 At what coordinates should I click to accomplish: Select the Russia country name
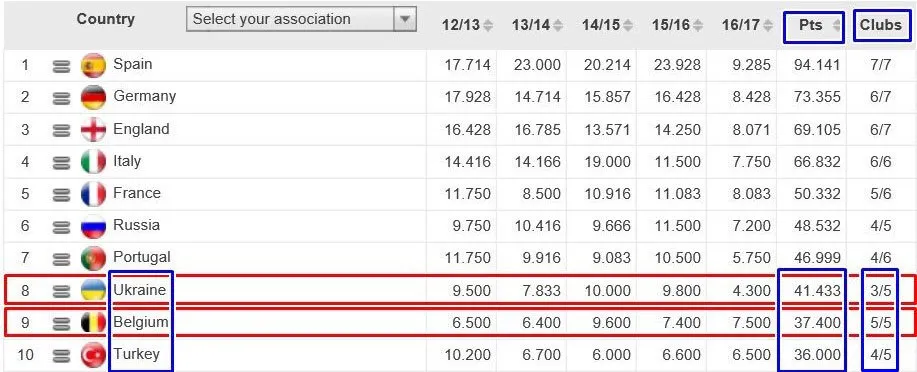point(136,225)
